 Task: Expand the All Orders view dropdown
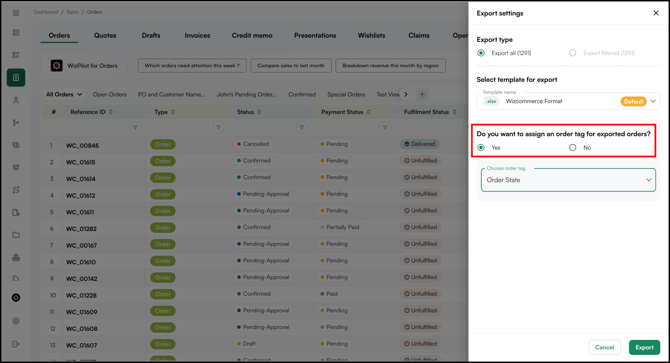[x=64, y=94]
